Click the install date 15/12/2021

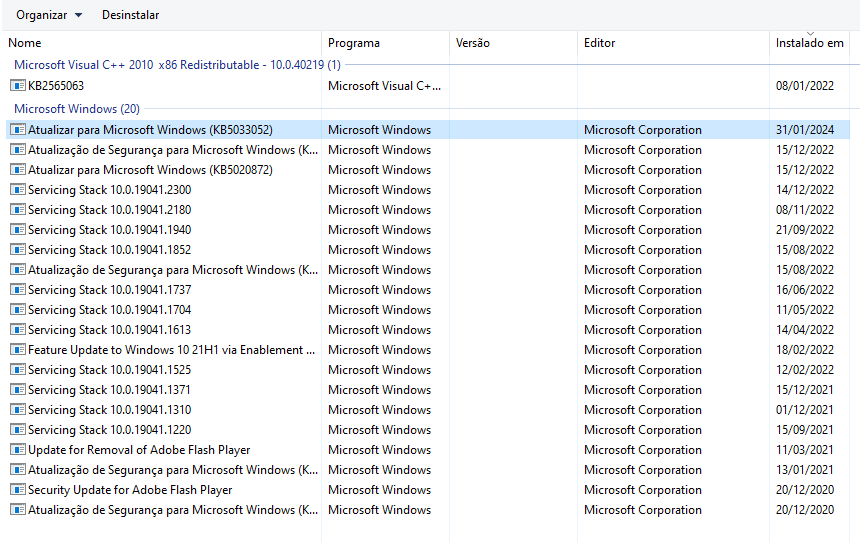[x=805, y=390]
